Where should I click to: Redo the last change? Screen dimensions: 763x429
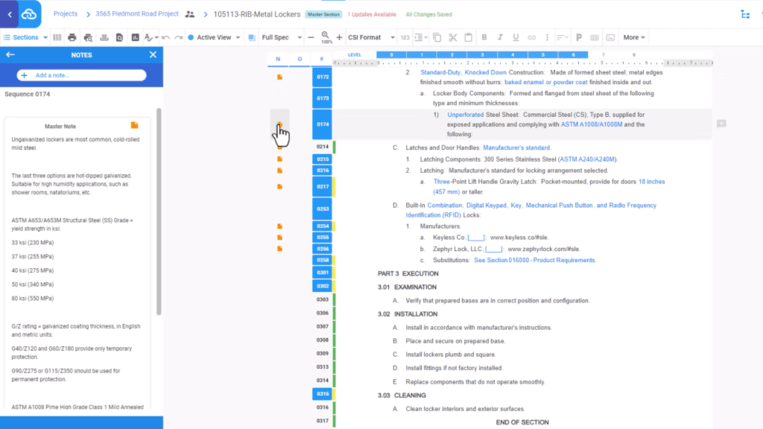click(179, 37)
